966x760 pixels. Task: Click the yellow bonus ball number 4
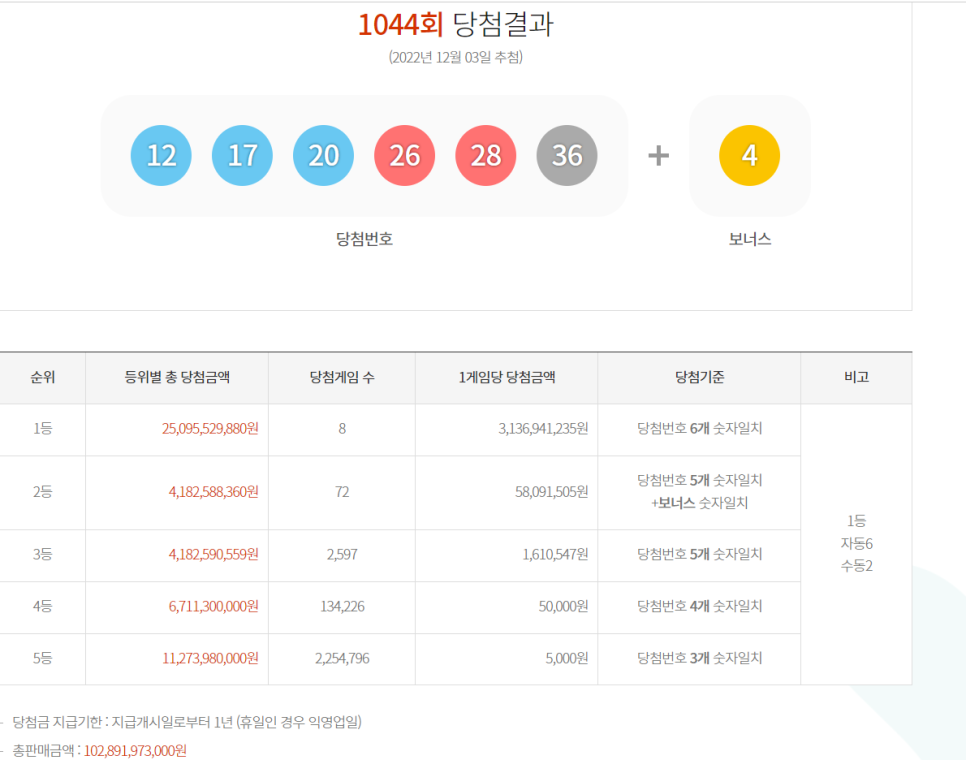coord(749,155)
